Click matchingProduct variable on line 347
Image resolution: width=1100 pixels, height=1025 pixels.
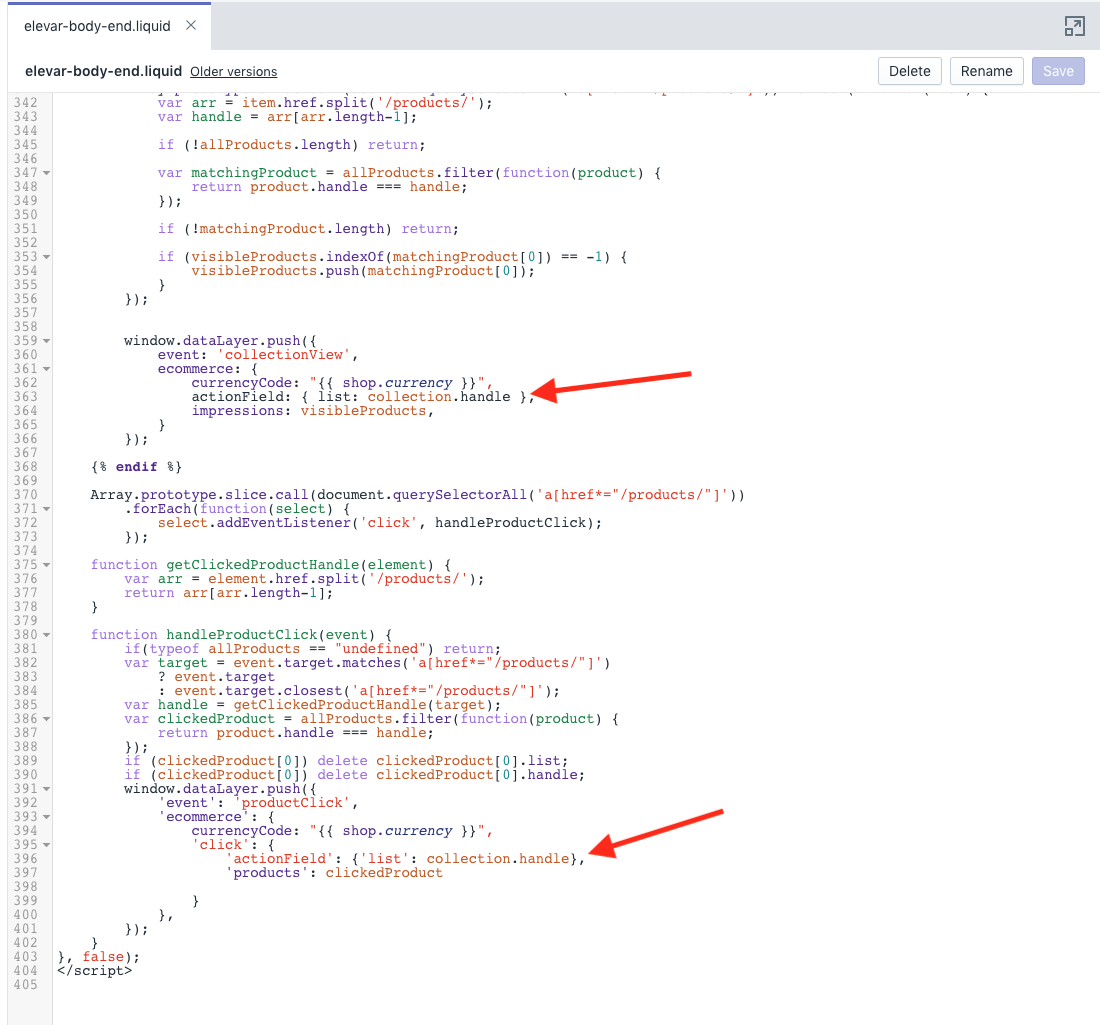[x=254, y=173]
